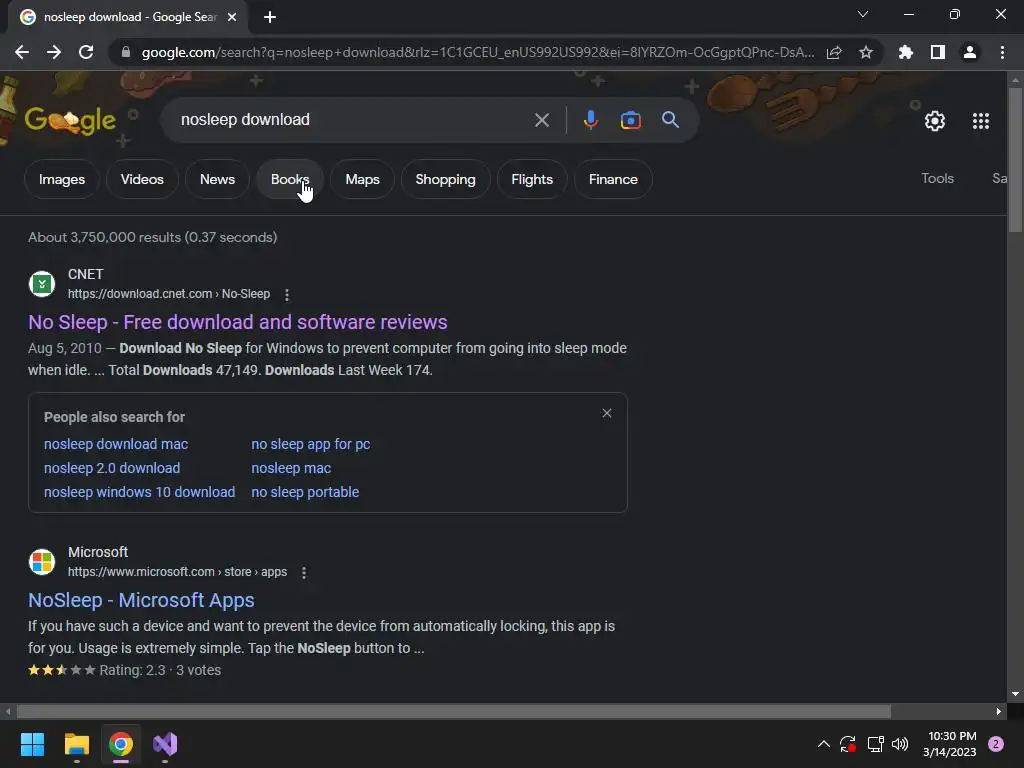This screenshot has height=768, width=1024.
Task: Go forward in browser history
Action: pos(54,52)
